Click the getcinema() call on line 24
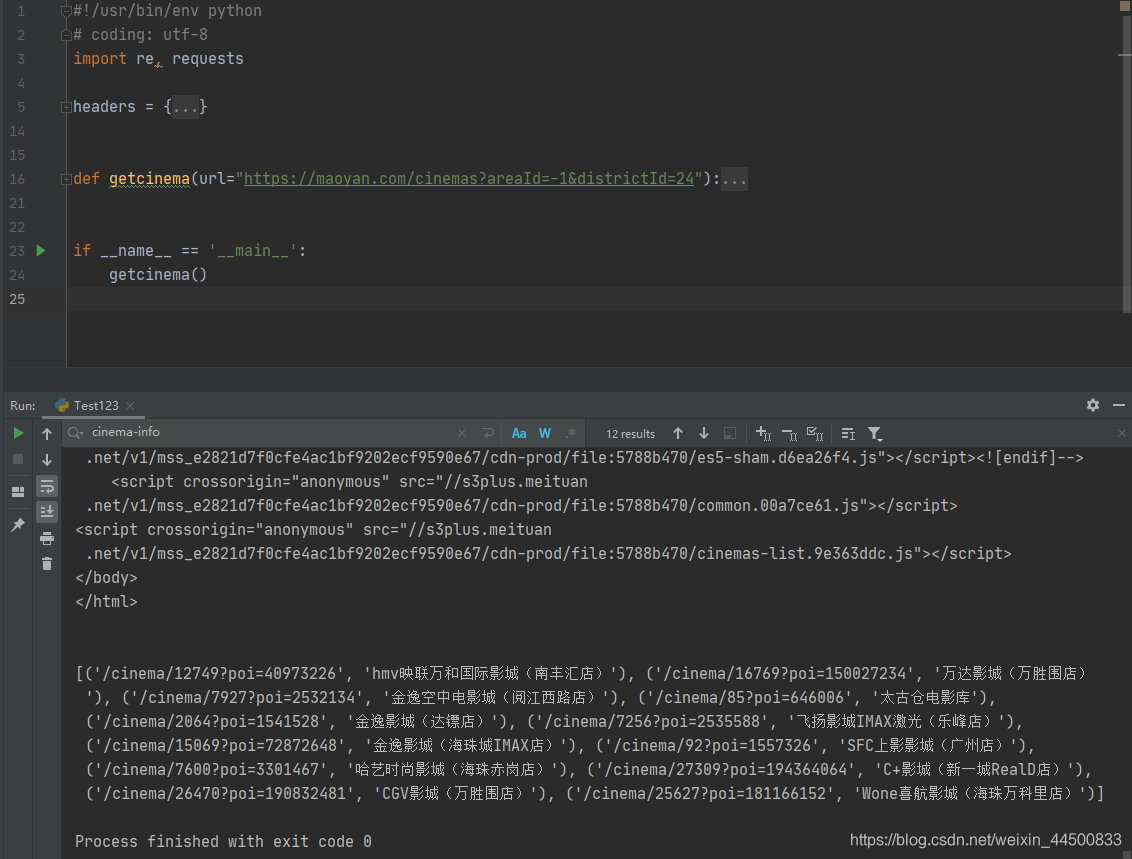The image size is (1132, 859). click(x=158, y=274)
